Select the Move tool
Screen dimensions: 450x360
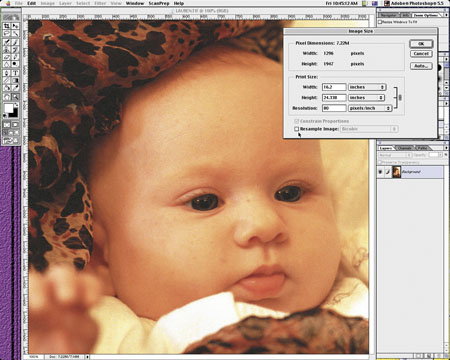click(x=15, y=26)
